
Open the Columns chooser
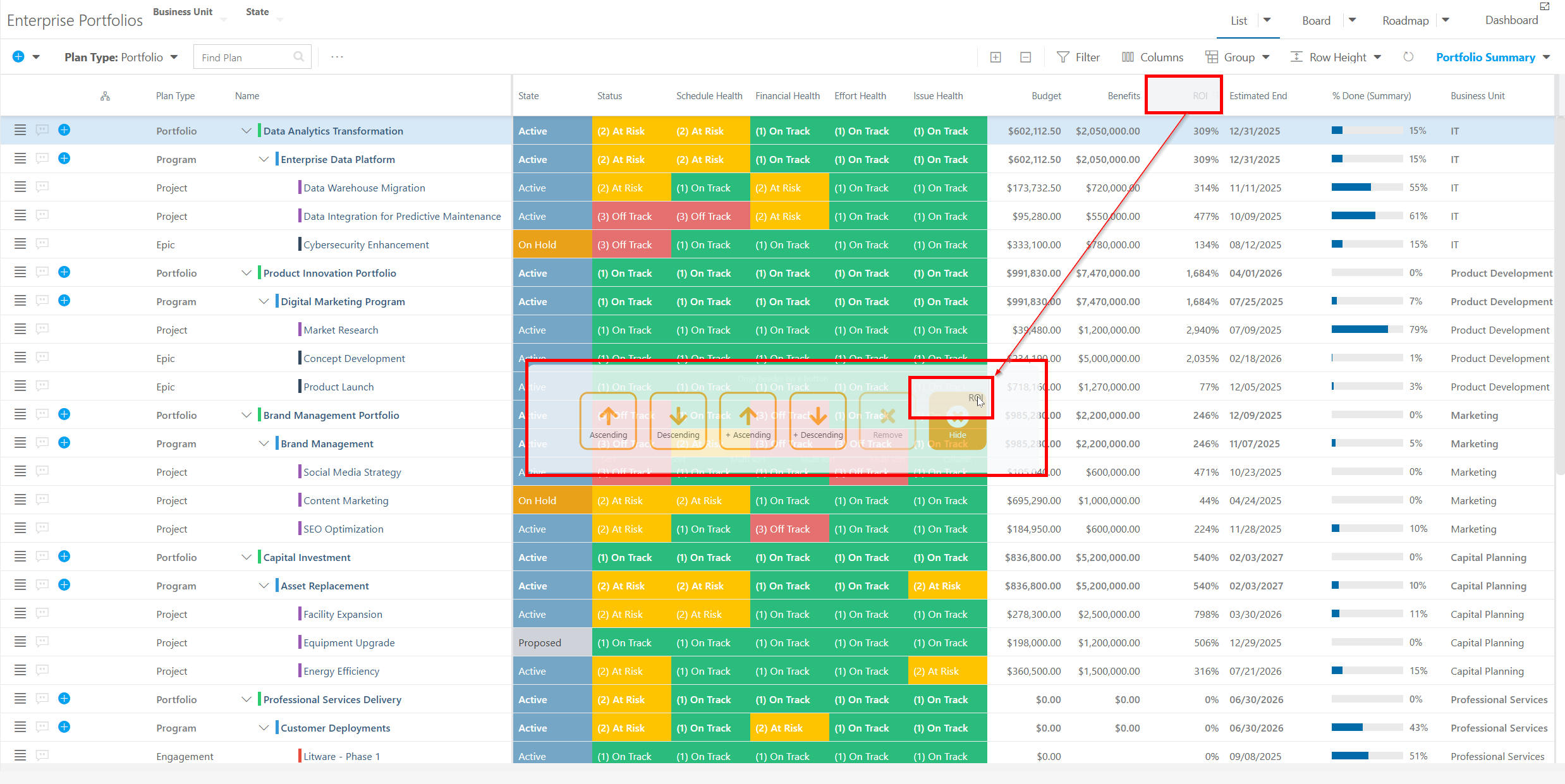tap(1152, 57)
